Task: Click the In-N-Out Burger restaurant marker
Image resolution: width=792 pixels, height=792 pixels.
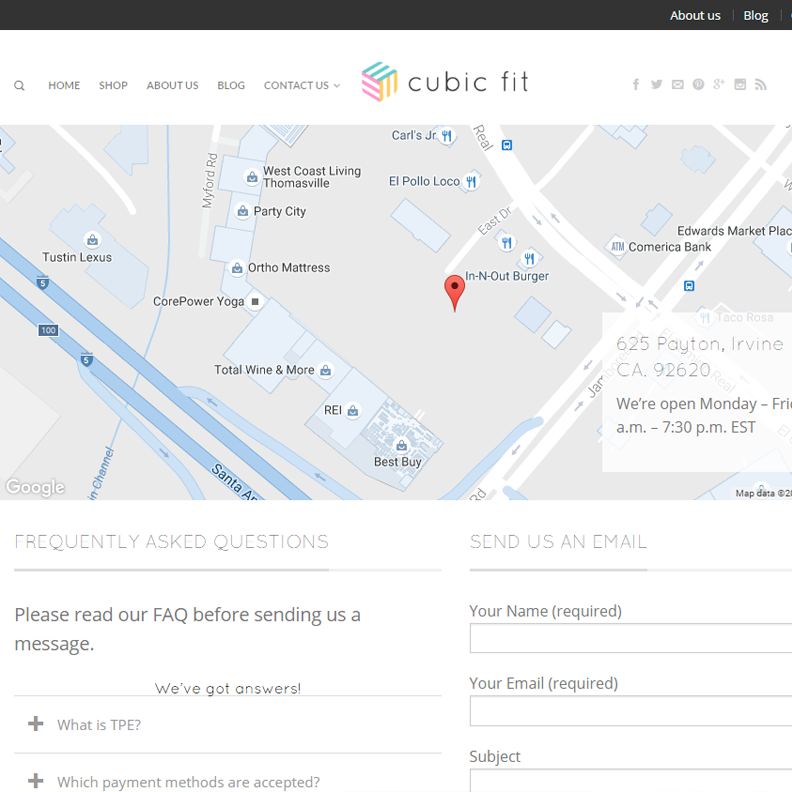Action: click(529, 259)
